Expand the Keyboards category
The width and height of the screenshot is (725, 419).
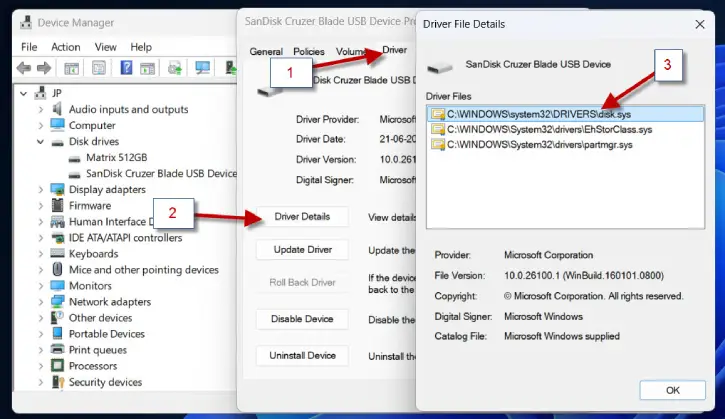point(41,254)
